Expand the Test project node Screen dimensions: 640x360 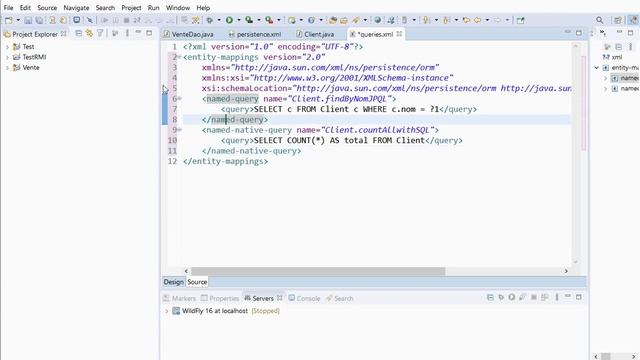pyautogui.click(x=7, y=47)
